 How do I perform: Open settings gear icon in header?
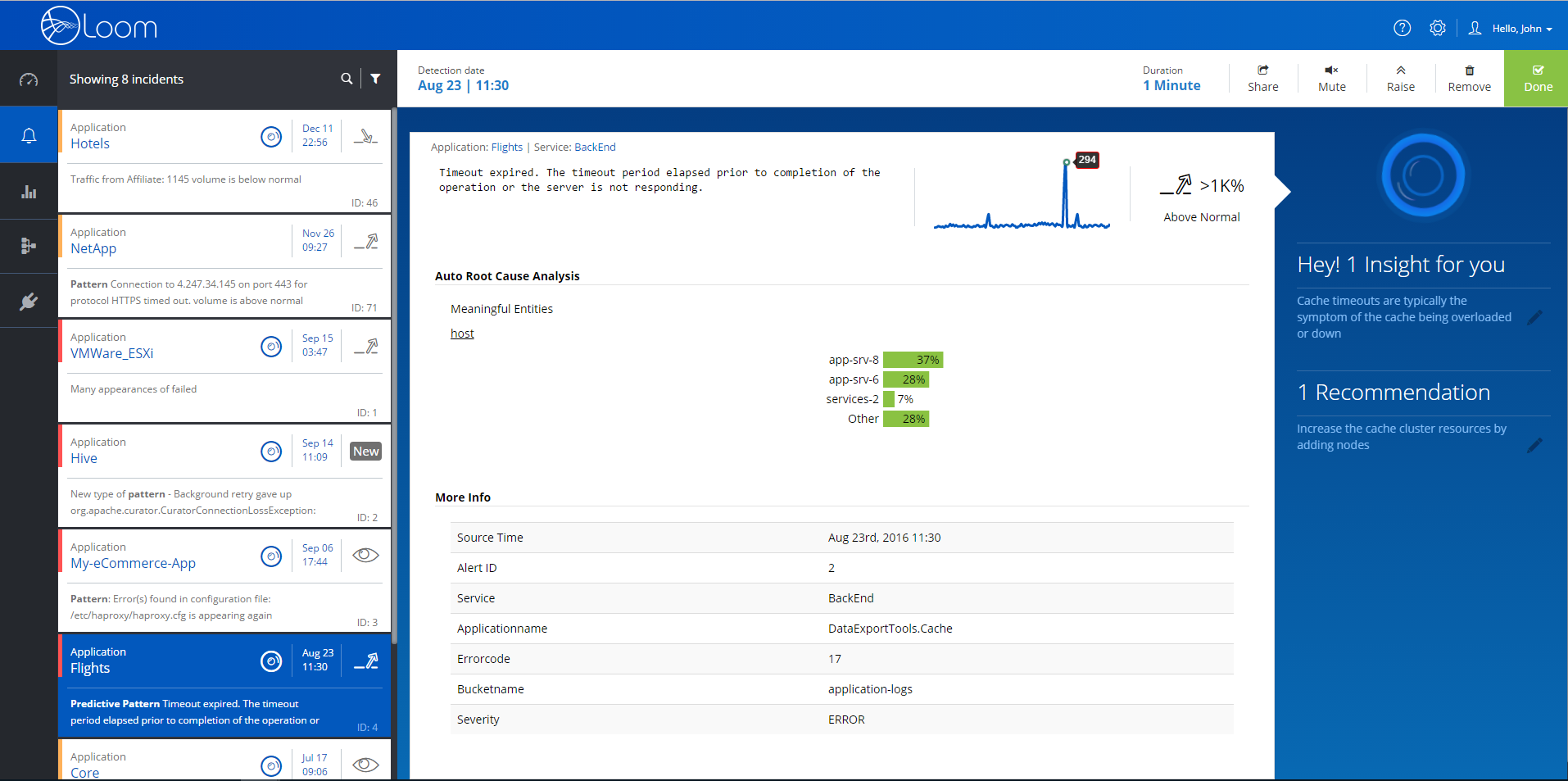(1438, 28)
